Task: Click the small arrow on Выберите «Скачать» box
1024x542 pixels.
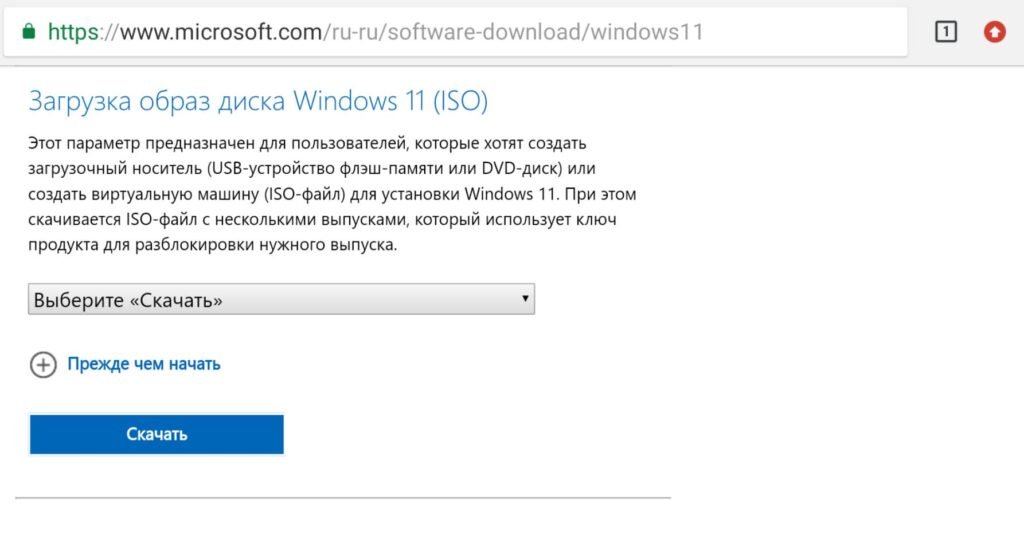Action: 524,298
